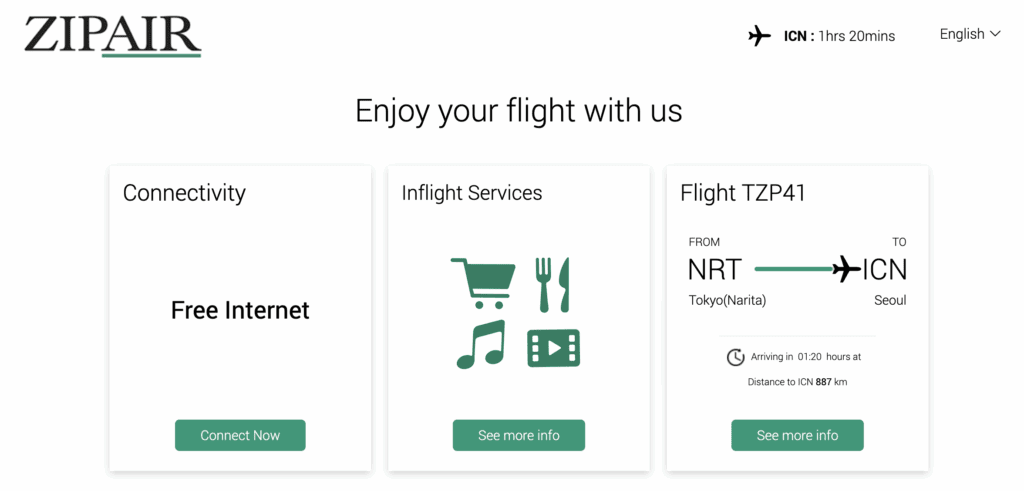
Task: Click the clock icon beside arrival time
Action: point(735,357)
